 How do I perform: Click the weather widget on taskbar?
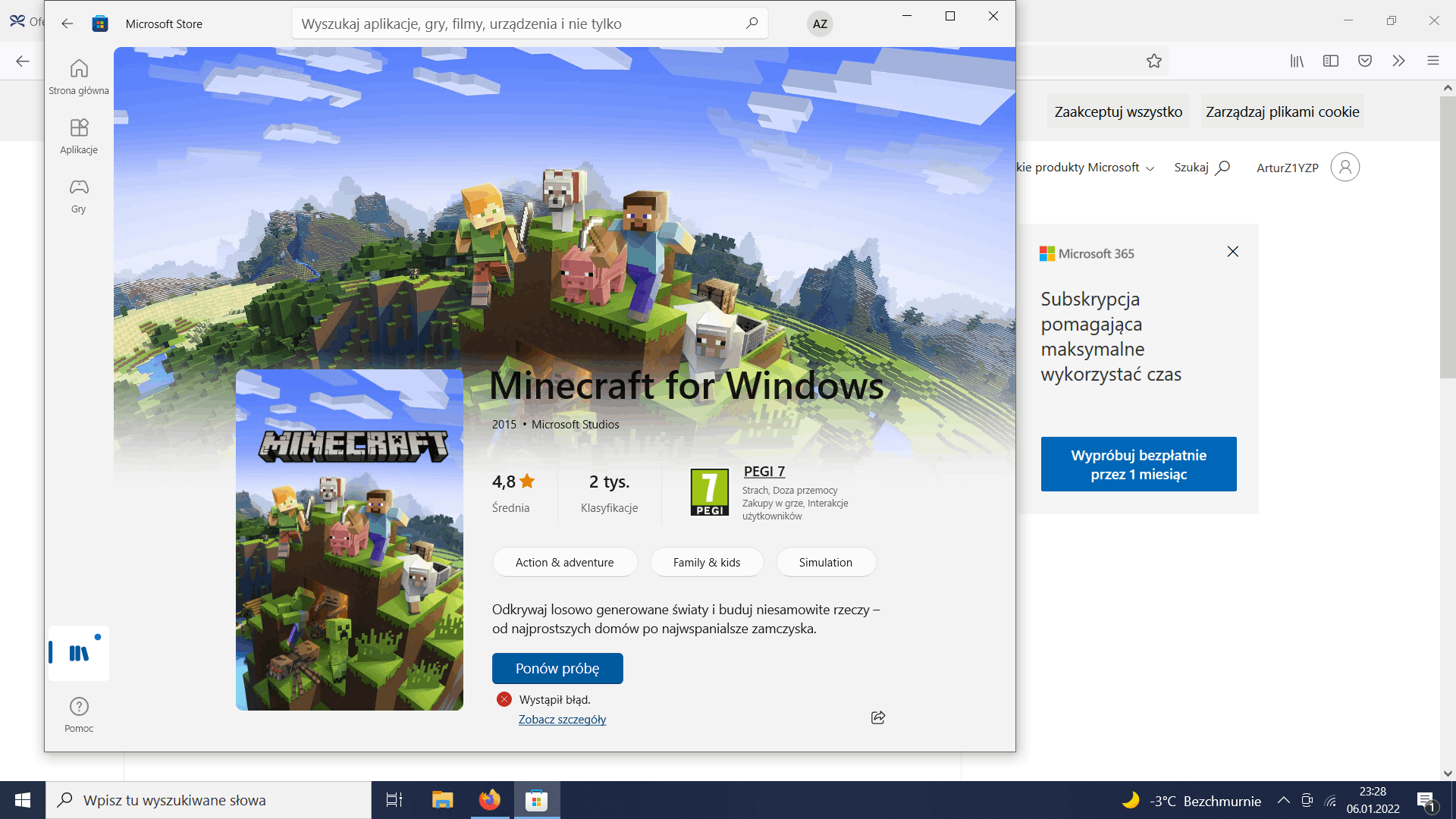[1191, 801]
